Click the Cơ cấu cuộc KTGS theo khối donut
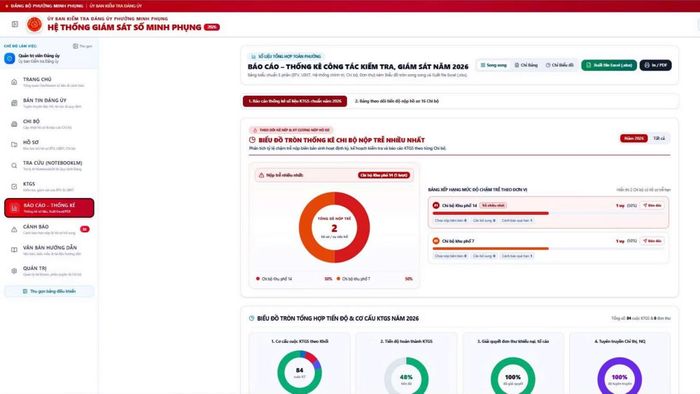The image size is (700, 394). pyautogui.click(x=300, y=372)
